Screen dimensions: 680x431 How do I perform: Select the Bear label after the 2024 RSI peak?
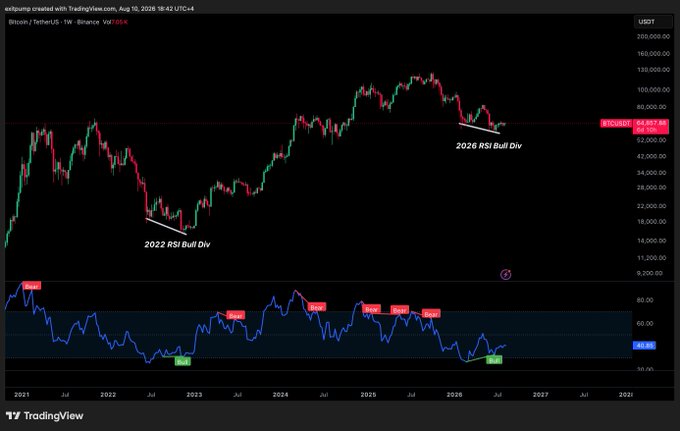pyautogui.click(x=317, y=307)
